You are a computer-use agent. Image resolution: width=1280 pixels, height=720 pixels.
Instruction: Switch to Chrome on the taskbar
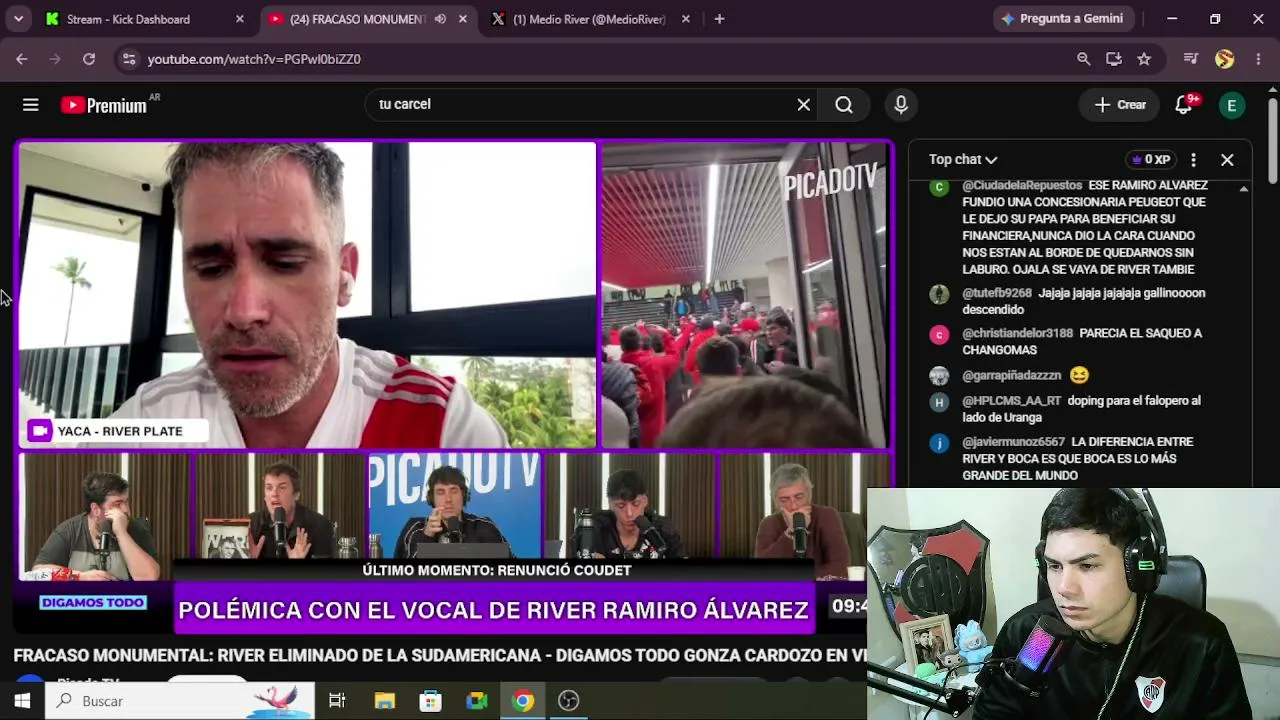[523, 701]
